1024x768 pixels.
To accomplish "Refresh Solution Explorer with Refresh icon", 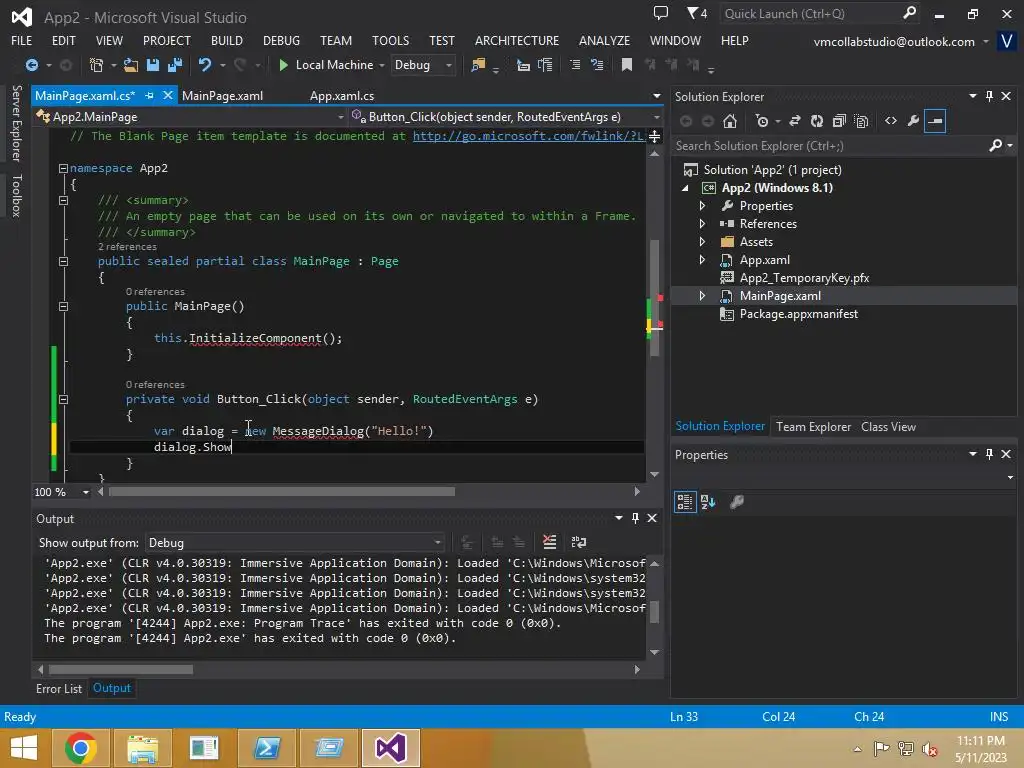I will (x=817, y=121).
